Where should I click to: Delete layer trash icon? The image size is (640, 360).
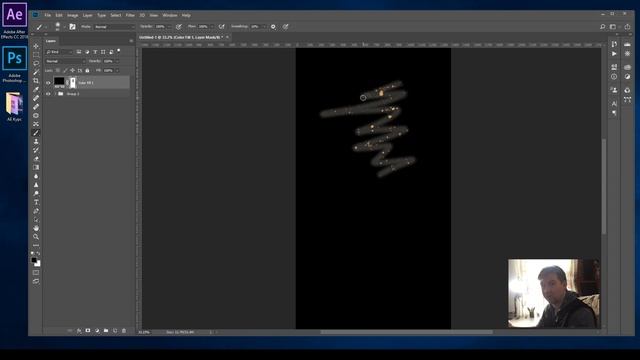pyautogui.click(x=124, y=331)
